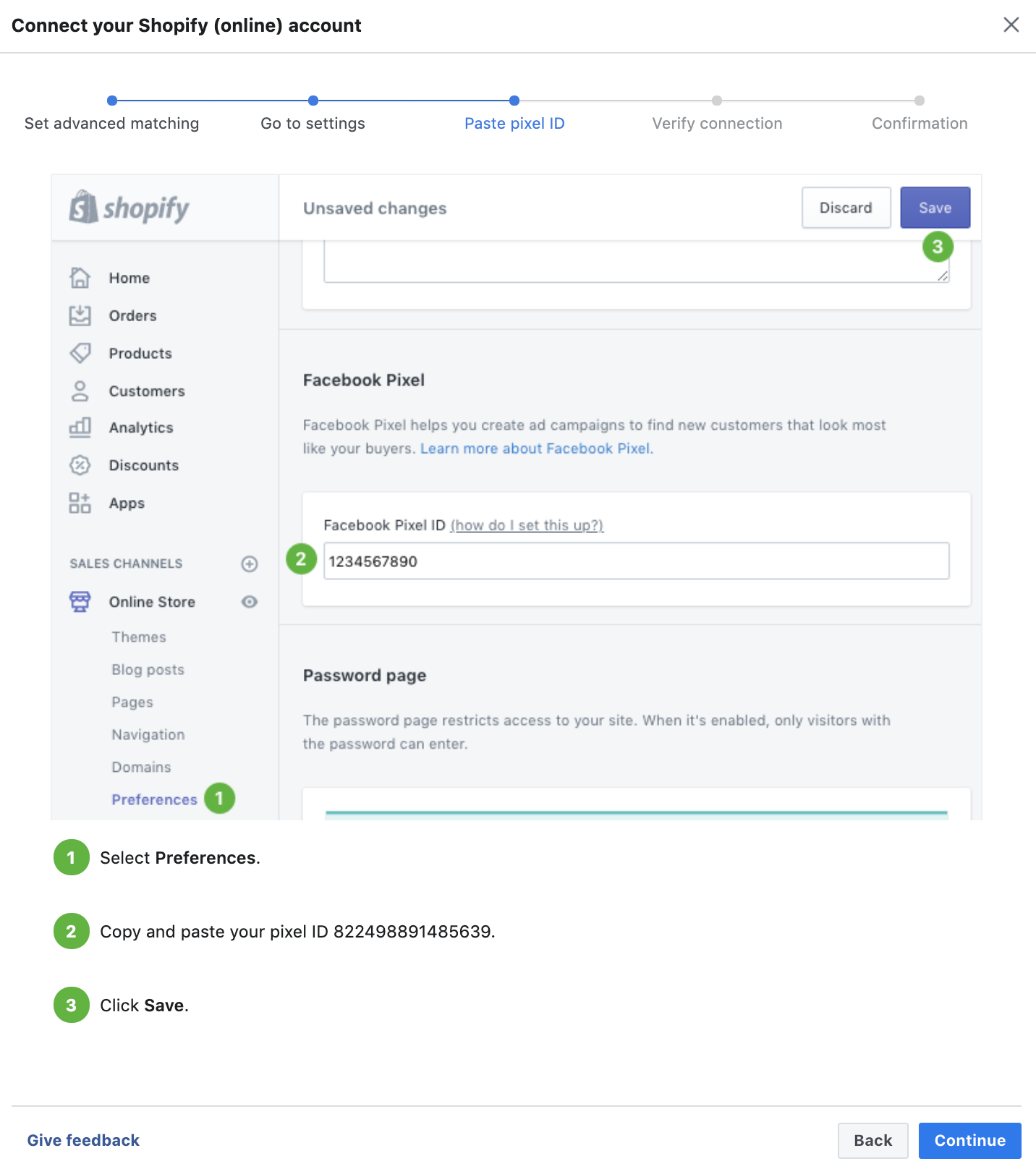Select Preferences under Online Store
The width and height of the screenshot is (1036, 1169).
(154, 799)
